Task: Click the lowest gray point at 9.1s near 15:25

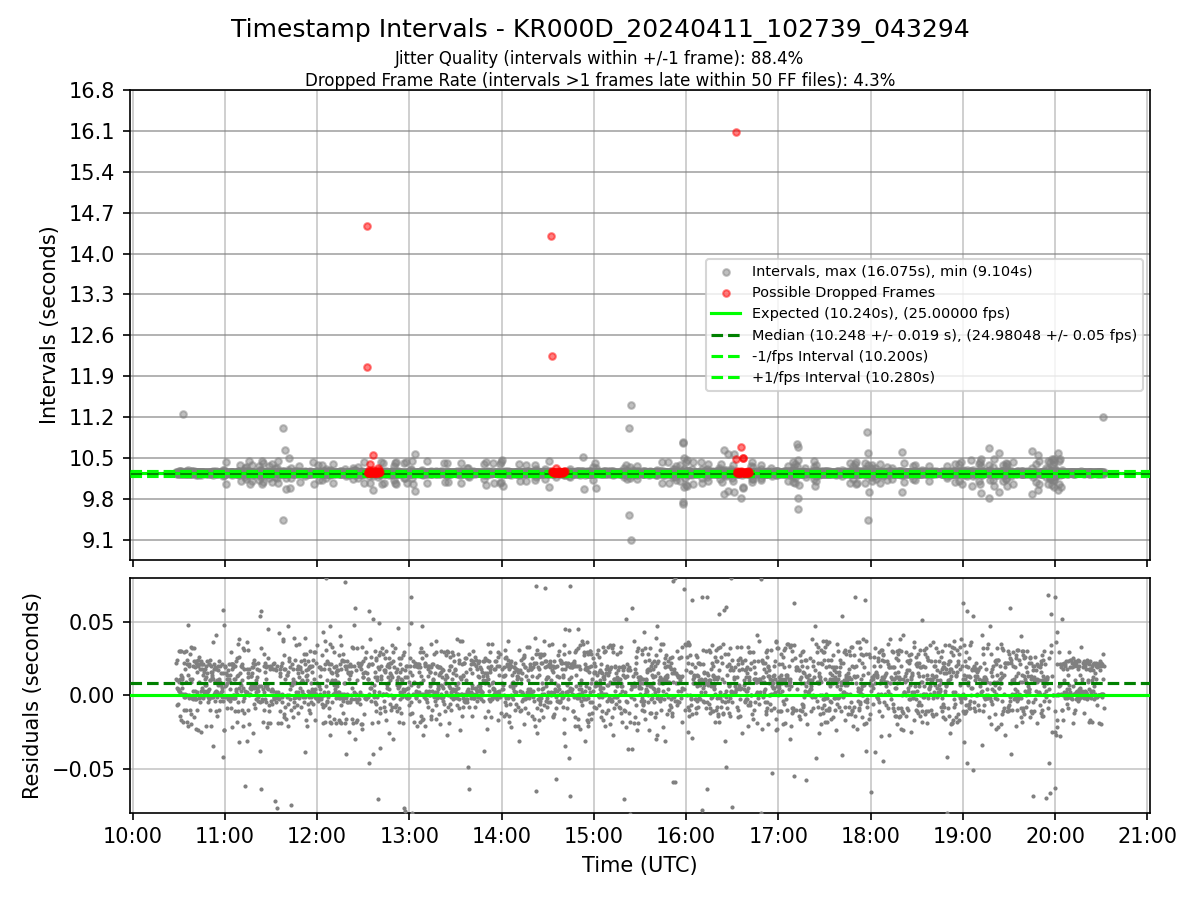Action: click(x=631, y=540)
